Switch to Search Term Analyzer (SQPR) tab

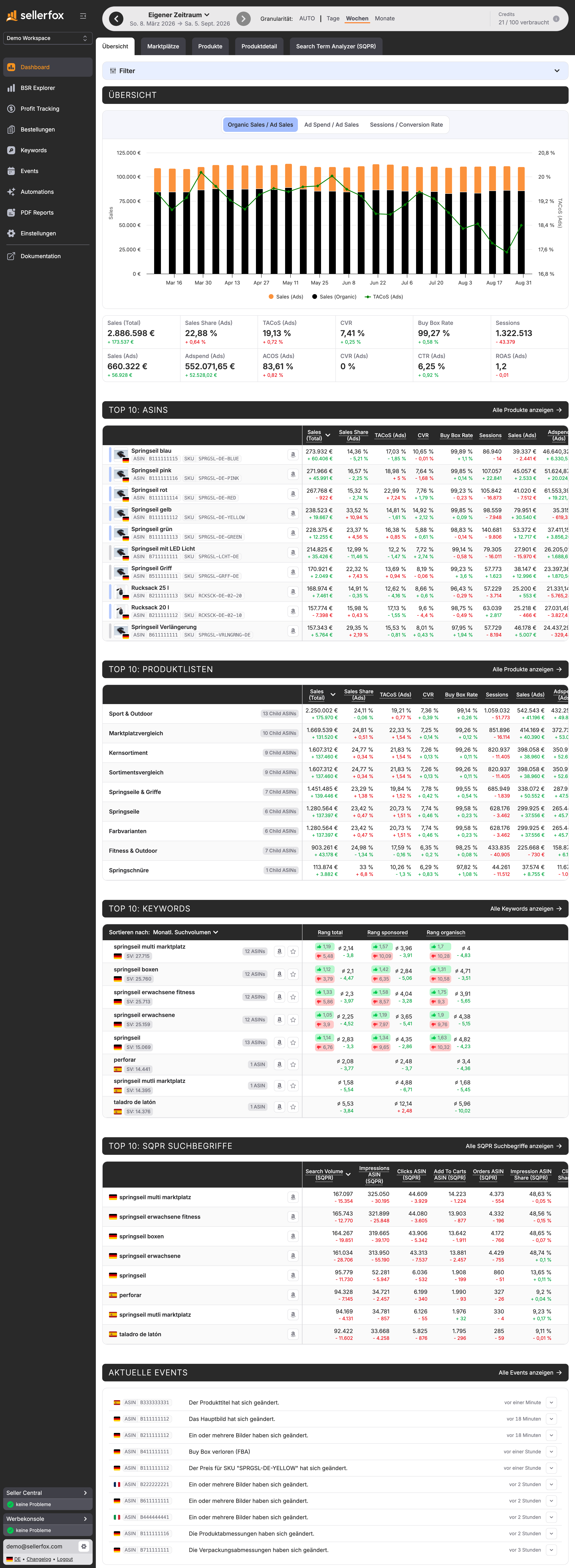336,46
